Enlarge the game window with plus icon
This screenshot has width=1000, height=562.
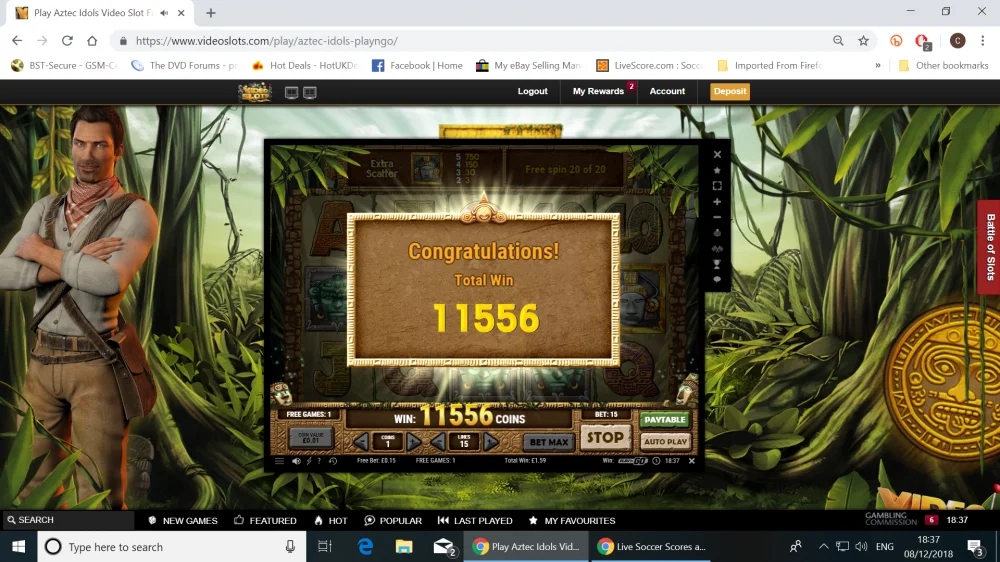coord(717,202)
